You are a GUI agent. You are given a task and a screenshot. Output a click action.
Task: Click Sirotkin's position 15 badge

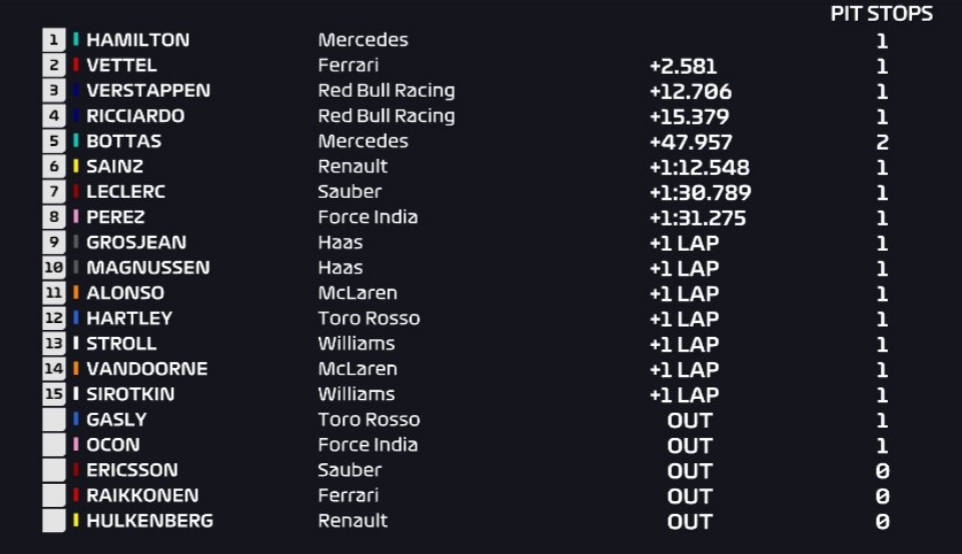pos(54,394)
